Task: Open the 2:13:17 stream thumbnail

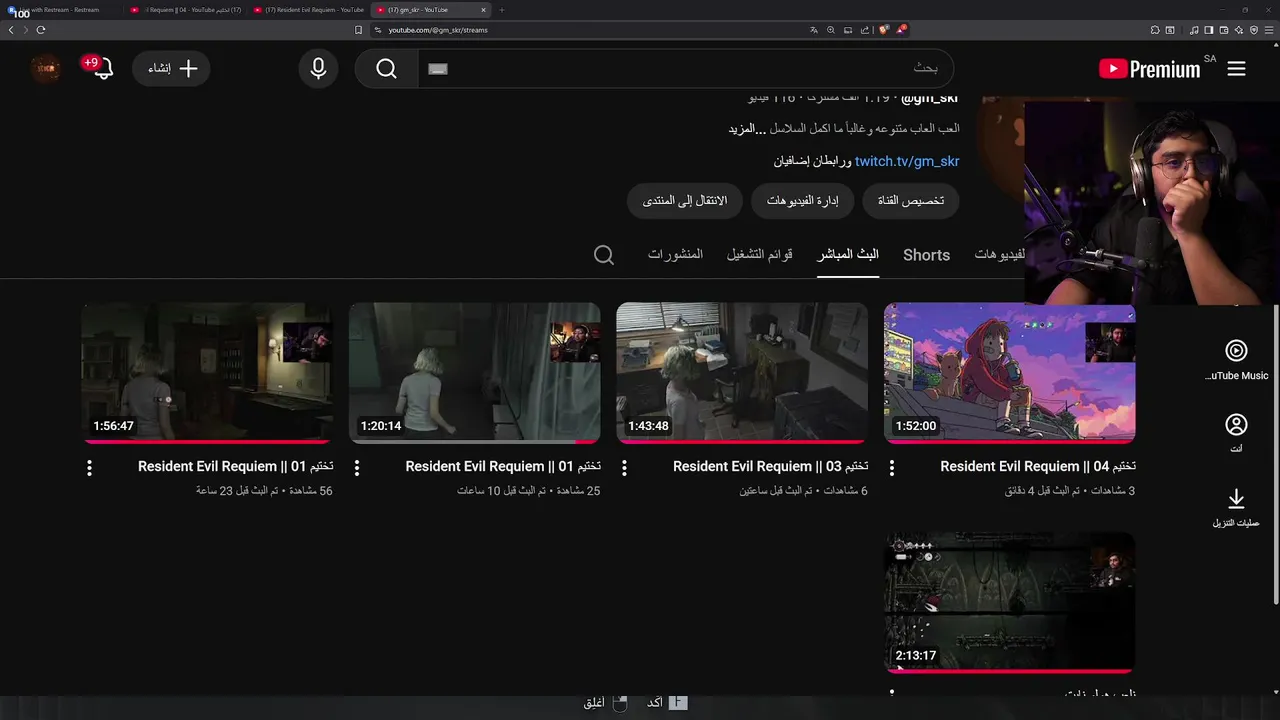Action: pyautogui.click(x=1010, y=603)
